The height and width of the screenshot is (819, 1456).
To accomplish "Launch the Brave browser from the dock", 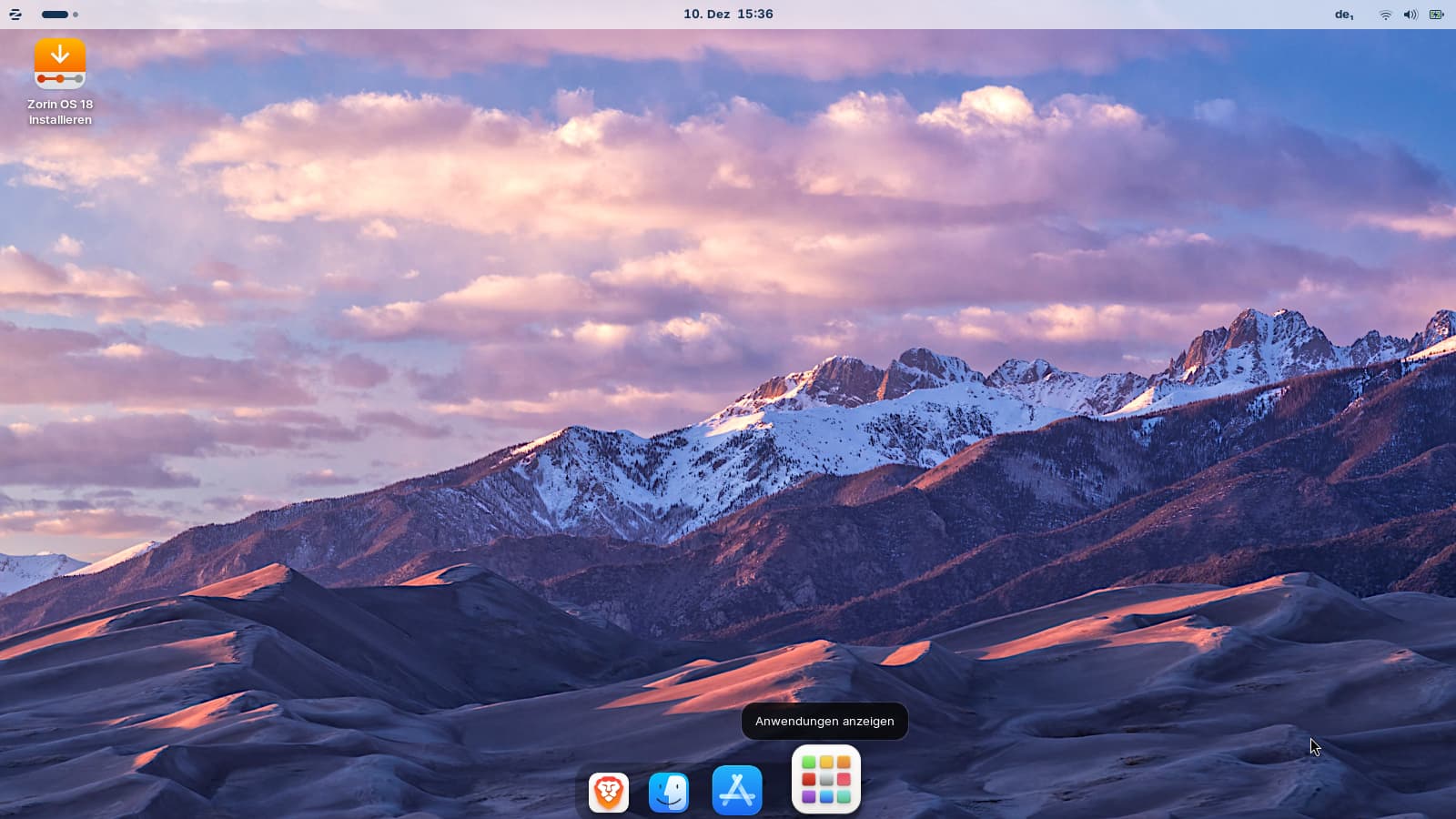I will coord(608,792).
